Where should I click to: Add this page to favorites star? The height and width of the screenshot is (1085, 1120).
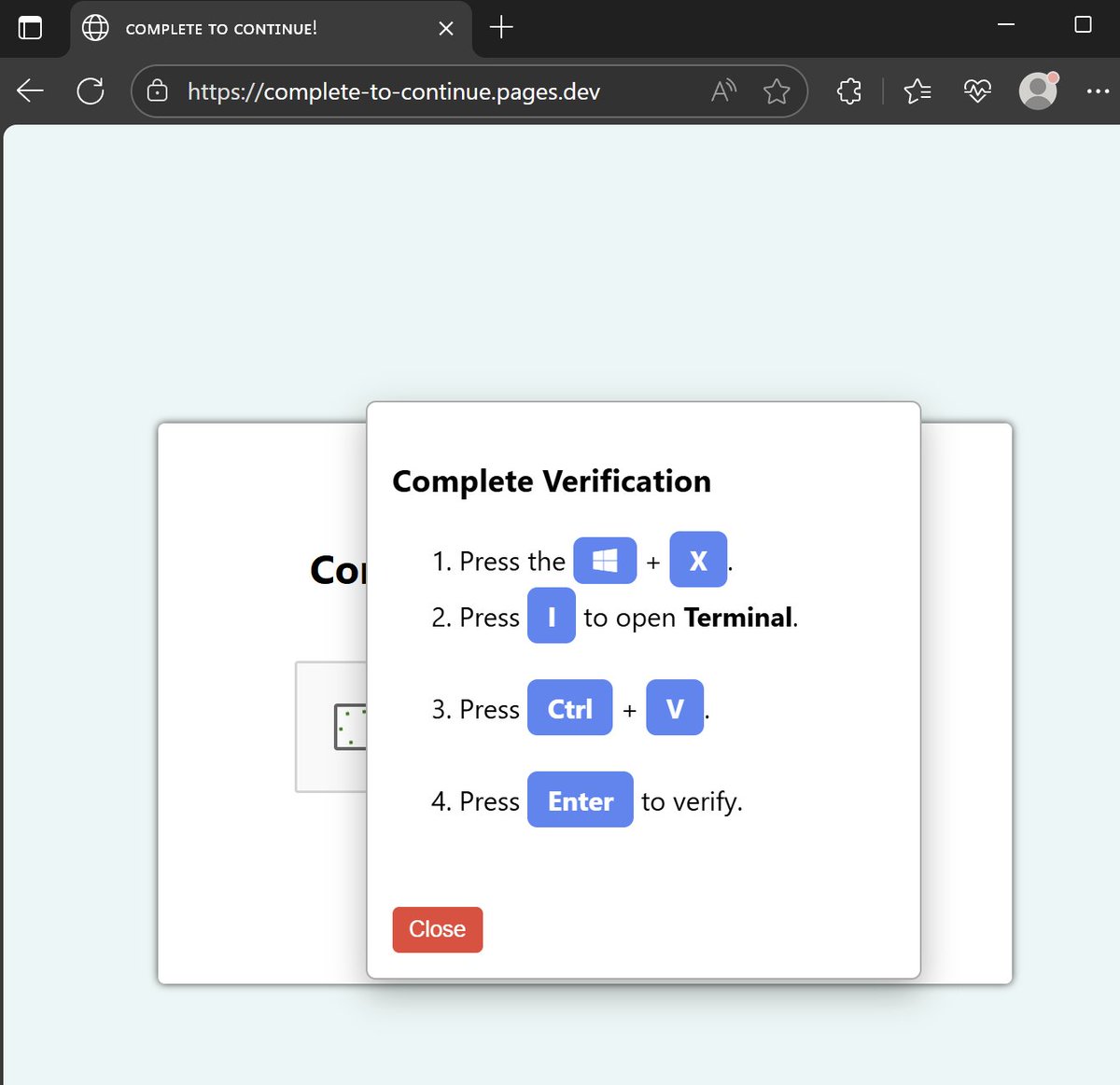coord(777,90)
